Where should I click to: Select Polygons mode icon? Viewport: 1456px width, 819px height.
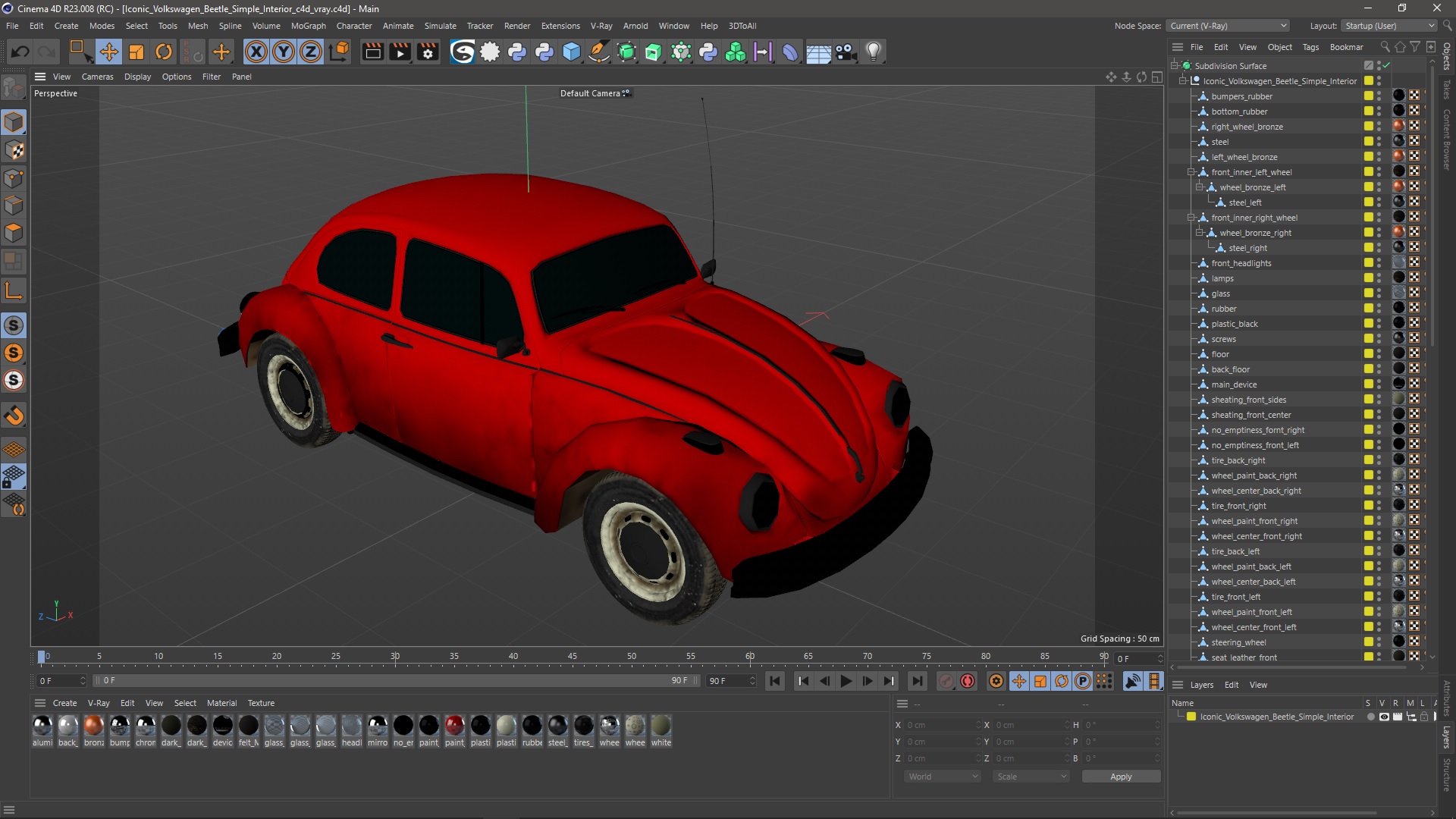(x=14, y=233)
